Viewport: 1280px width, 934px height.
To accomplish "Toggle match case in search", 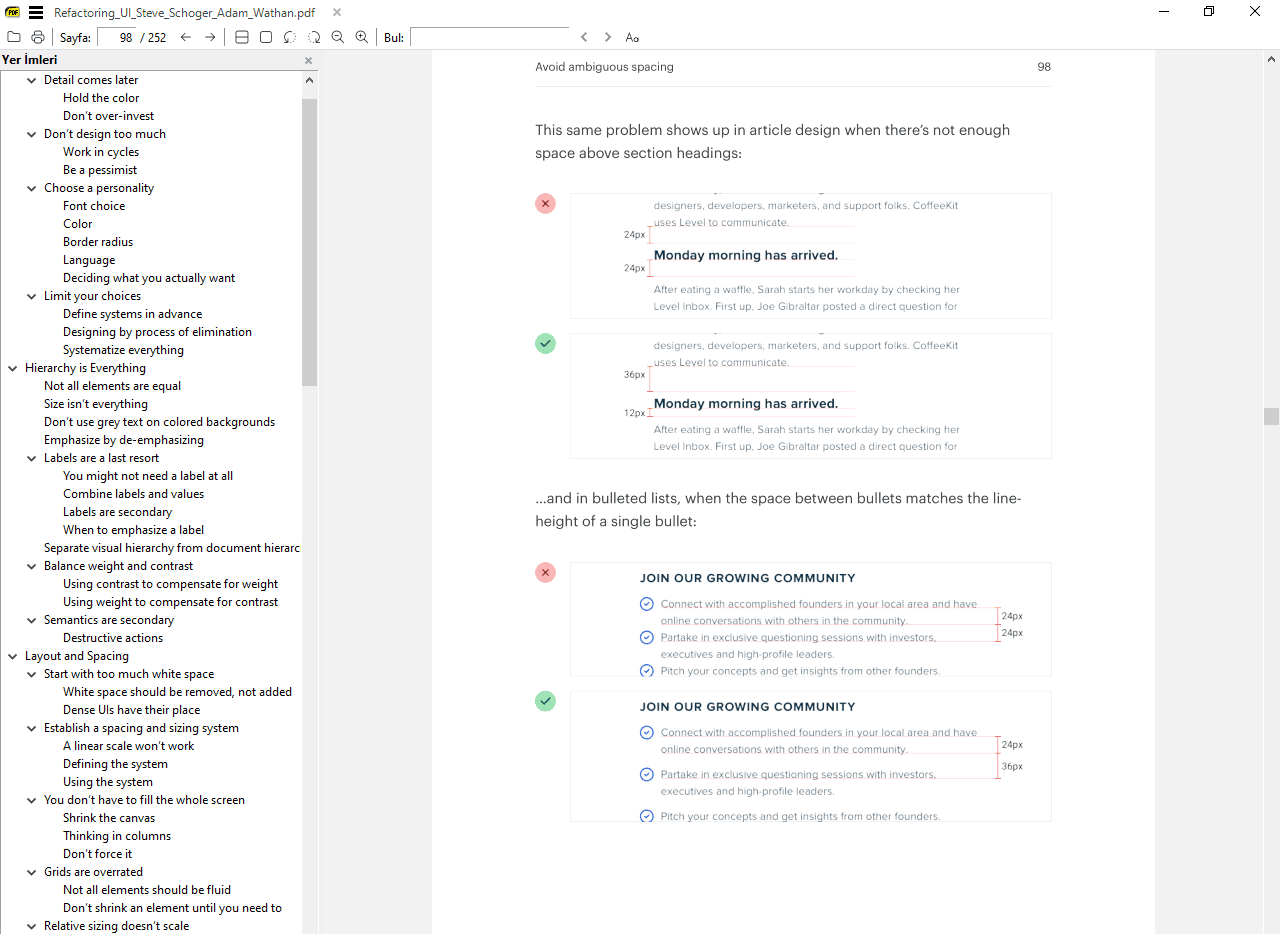I will coord(632,37).
